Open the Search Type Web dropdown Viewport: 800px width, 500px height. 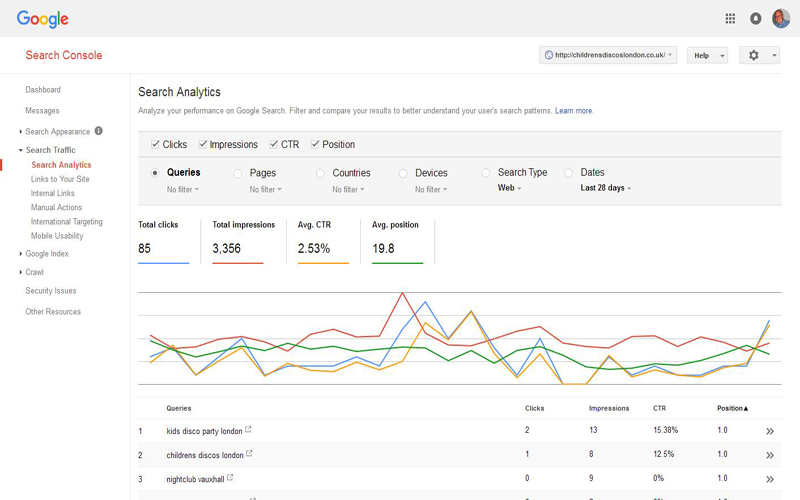coord(509,188)
